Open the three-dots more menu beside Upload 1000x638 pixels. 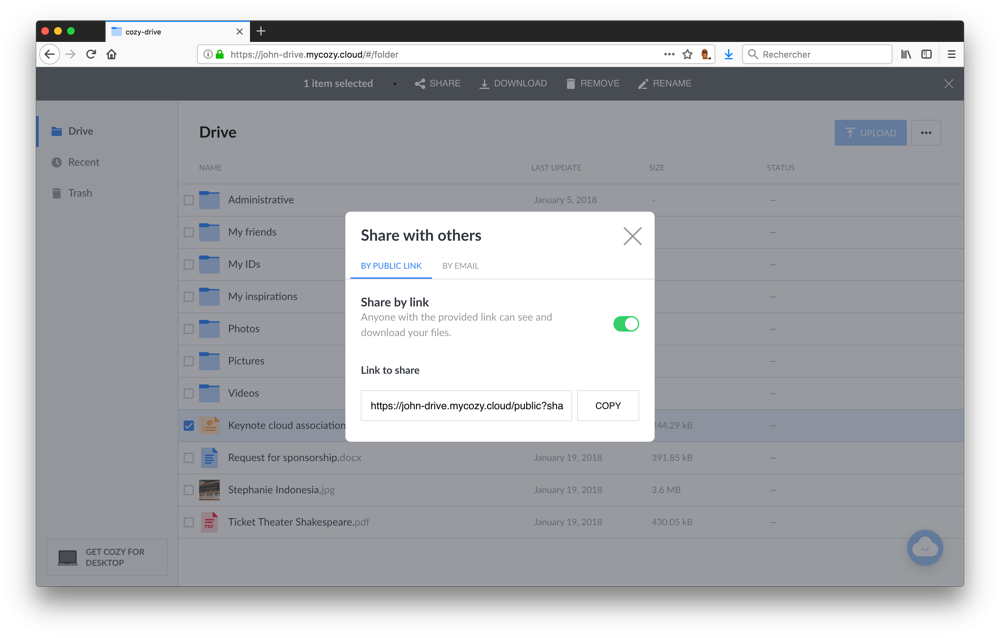[x=926, y=133]
